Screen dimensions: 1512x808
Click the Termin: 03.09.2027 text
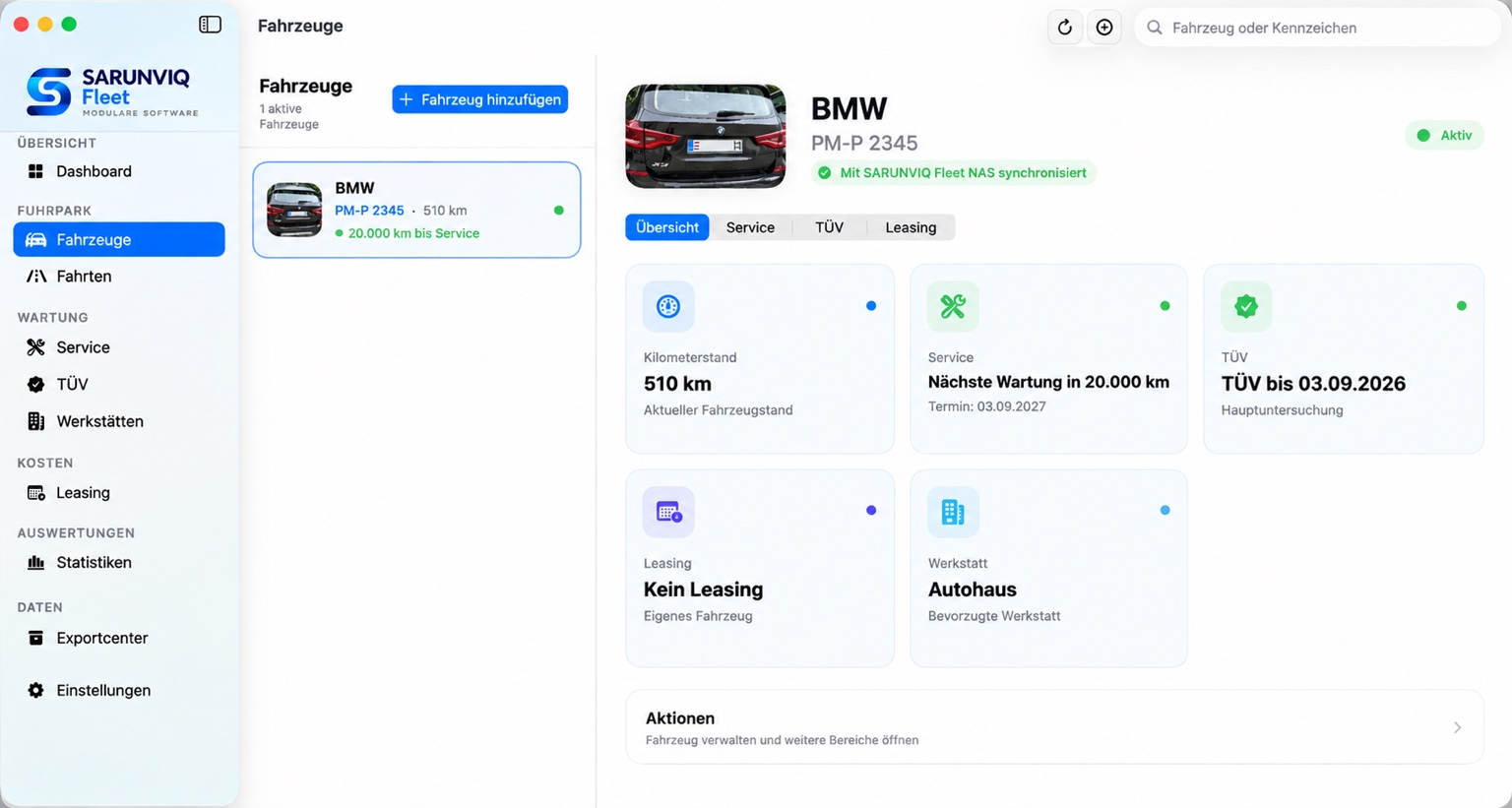[x=987, y=406]
